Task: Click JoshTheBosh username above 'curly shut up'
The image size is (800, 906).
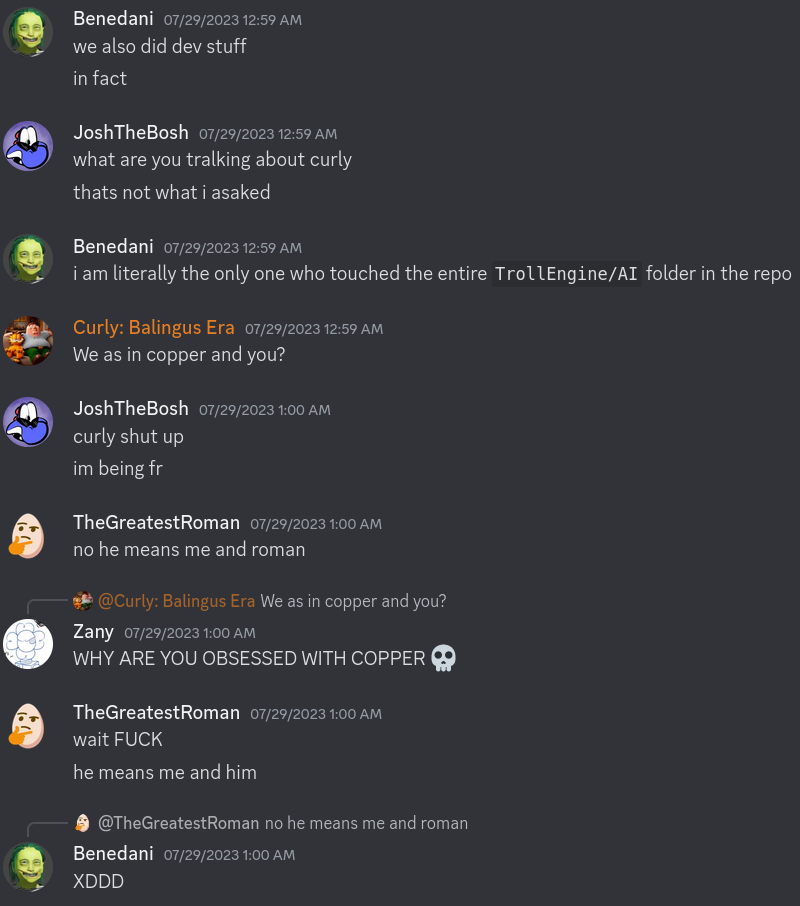Action: (x=131, y=409)
